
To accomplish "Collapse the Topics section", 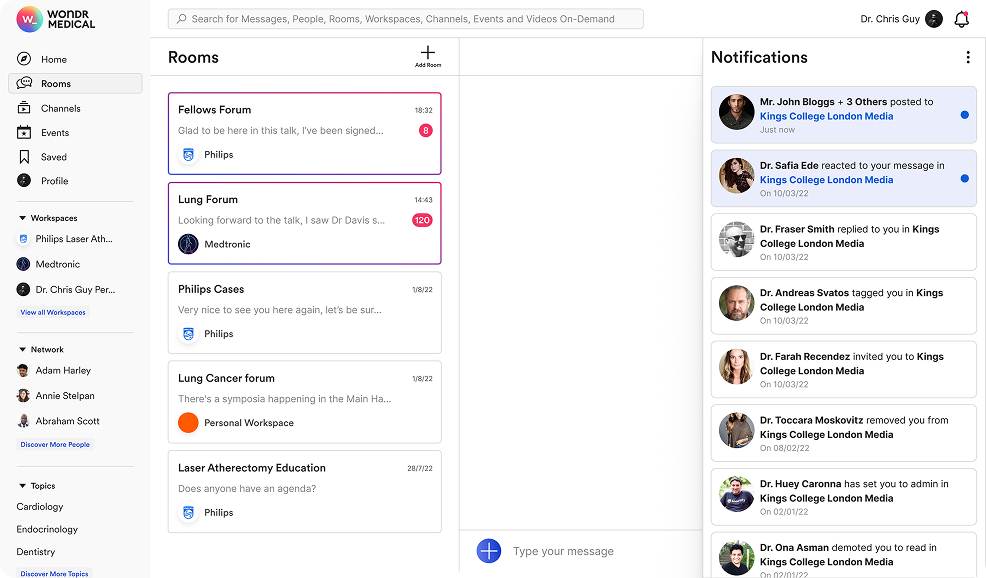I will click(23, 485).
